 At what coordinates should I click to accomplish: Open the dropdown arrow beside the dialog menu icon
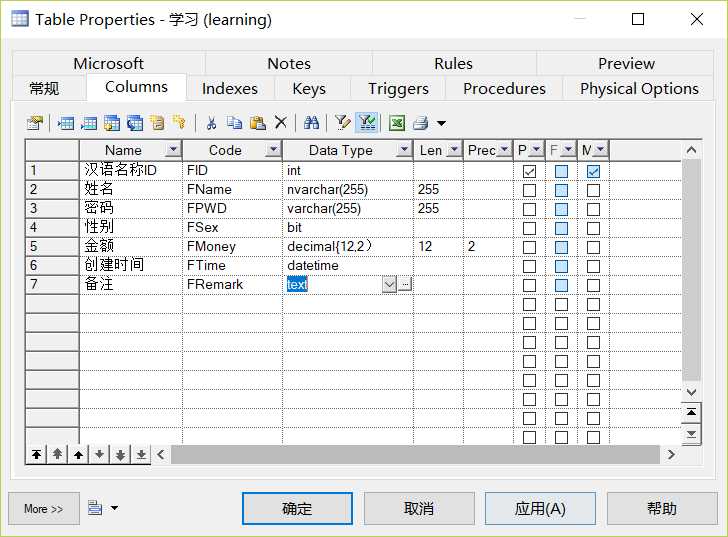coord(114,508)
